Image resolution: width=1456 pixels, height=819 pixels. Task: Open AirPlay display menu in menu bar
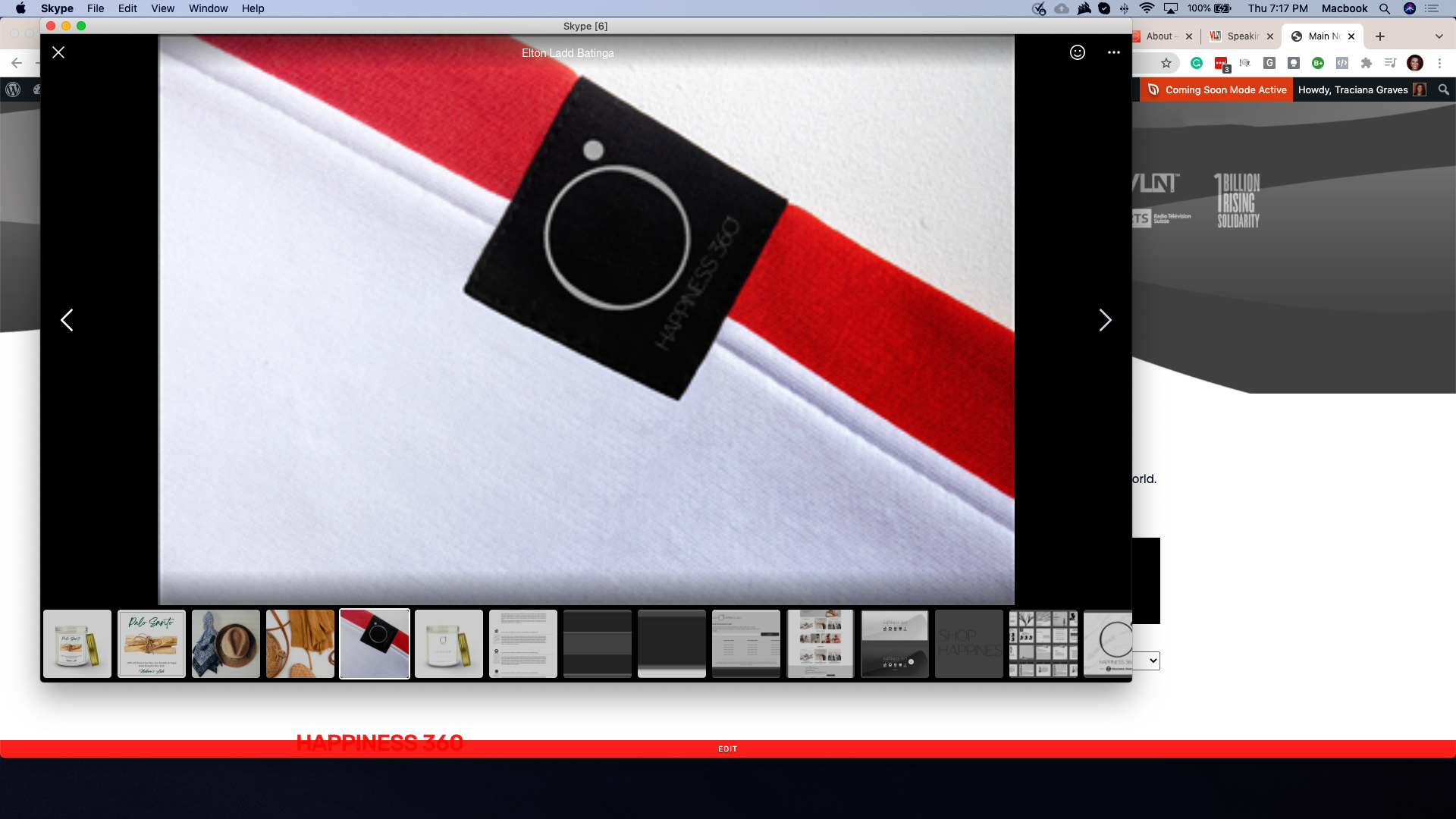pos(1171,8)
